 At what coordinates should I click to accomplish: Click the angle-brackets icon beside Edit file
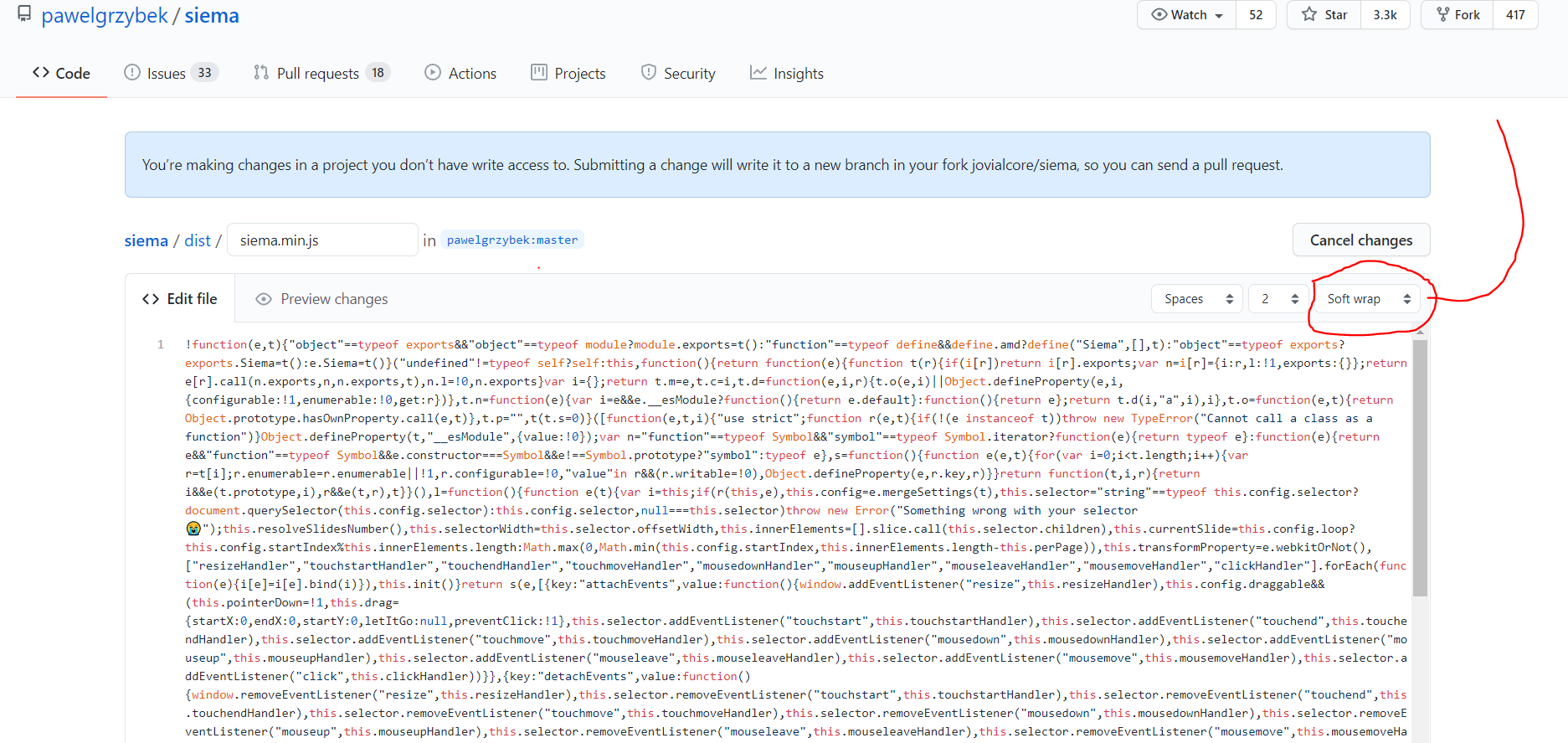click(x=151, y=299)
